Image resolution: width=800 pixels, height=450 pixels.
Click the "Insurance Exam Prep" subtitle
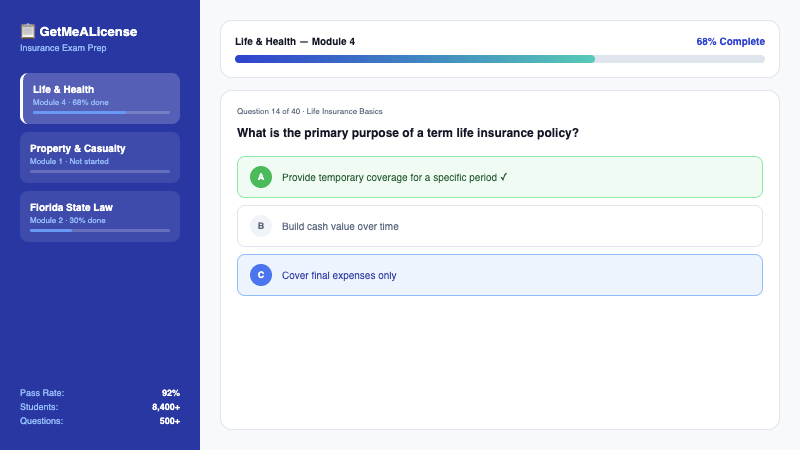(61, 48)
